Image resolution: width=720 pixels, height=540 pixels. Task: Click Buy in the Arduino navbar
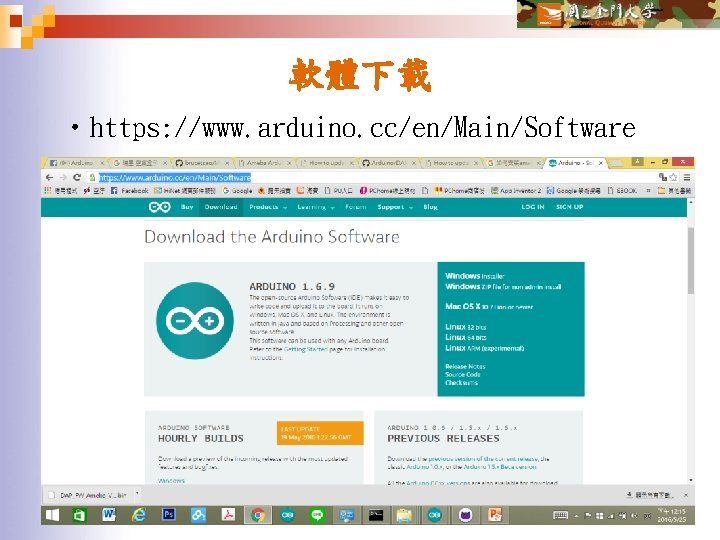pyautogui.click(x=187, y=207)
